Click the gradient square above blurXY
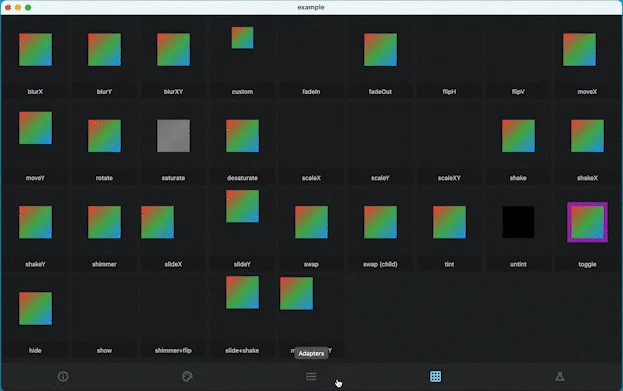The height and width of the screenshot is (391, 623). click(173, 49)
